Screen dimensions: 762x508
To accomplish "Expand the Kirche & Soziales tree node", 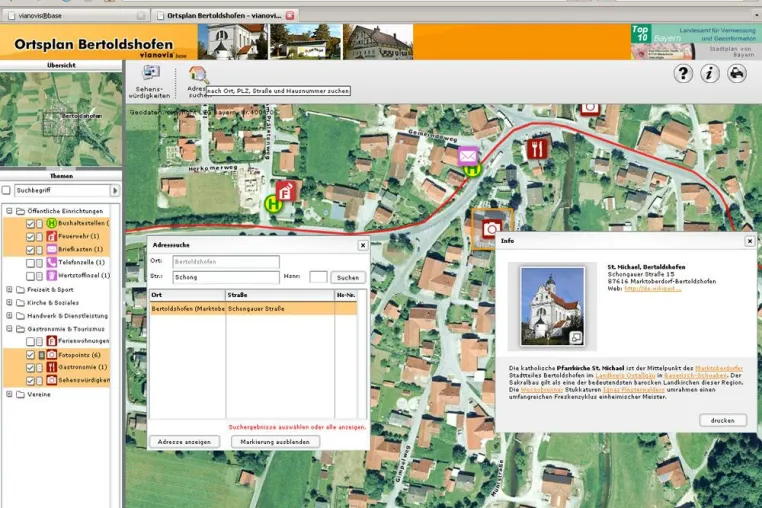I will tap(9, 302).
